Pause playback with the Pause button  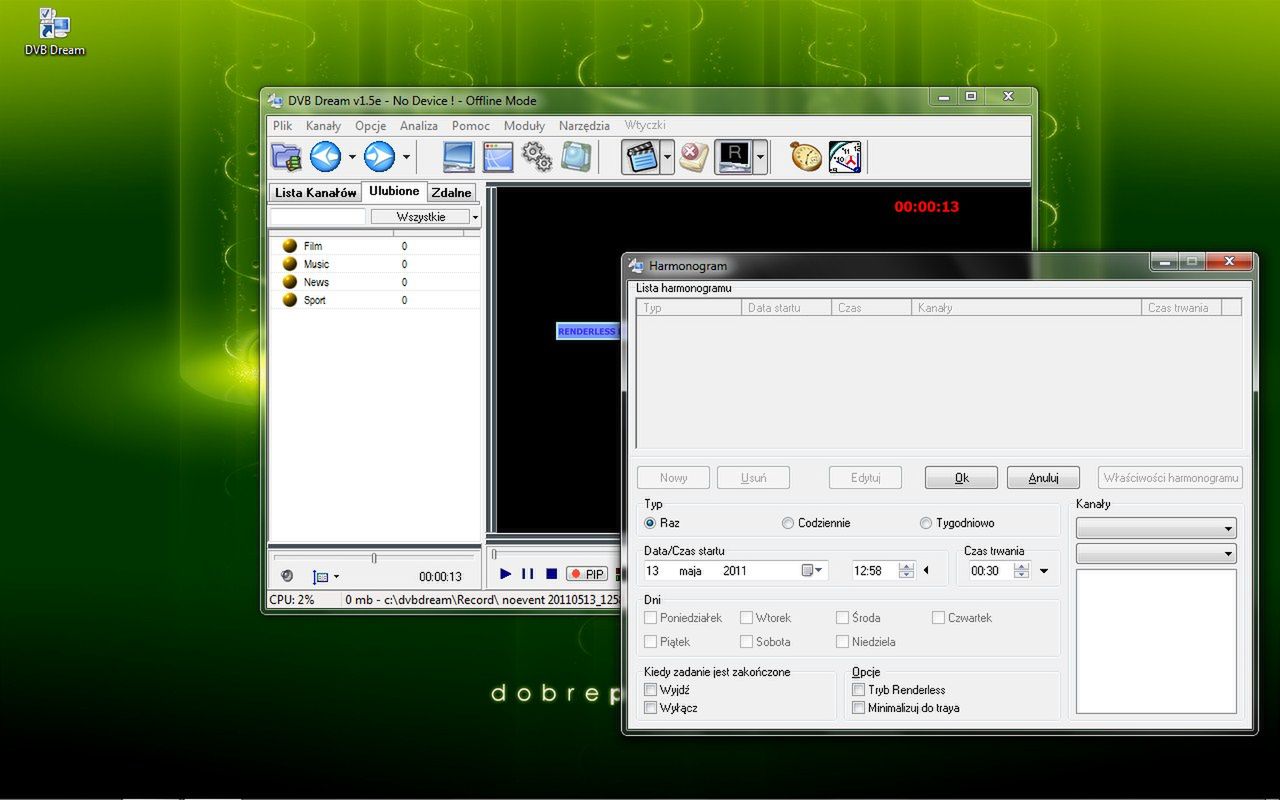528,574
